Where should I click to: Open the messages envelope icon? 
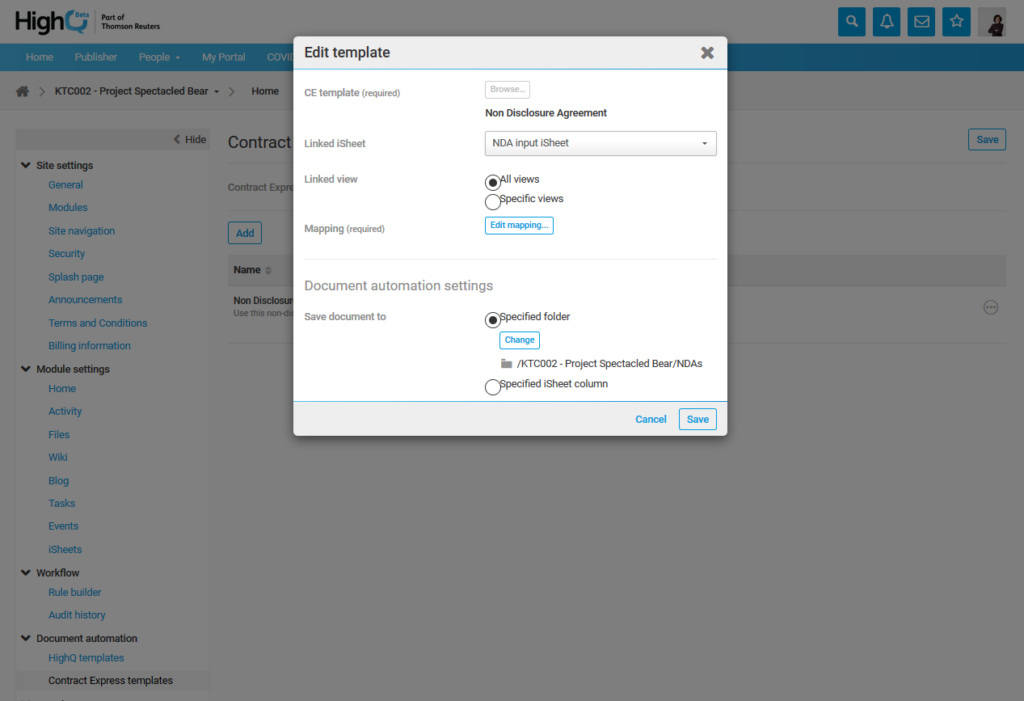point(922,21)
